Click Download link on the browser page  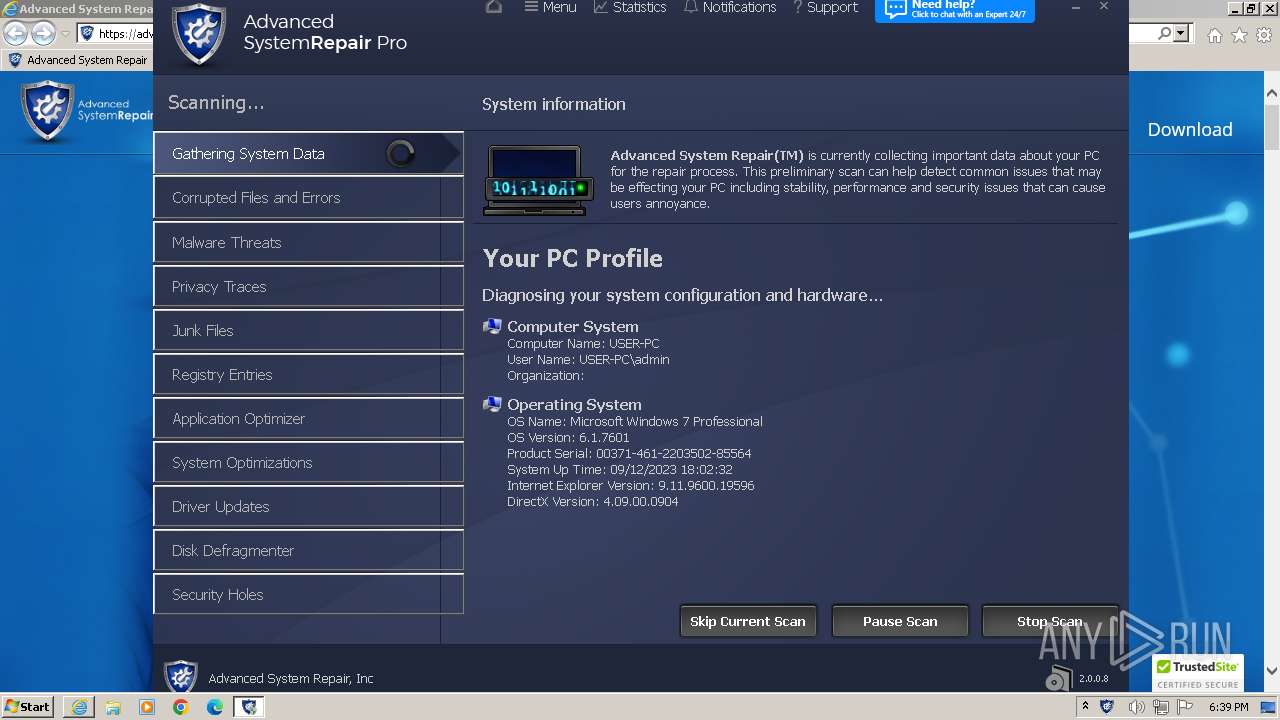click(1190, 129)
